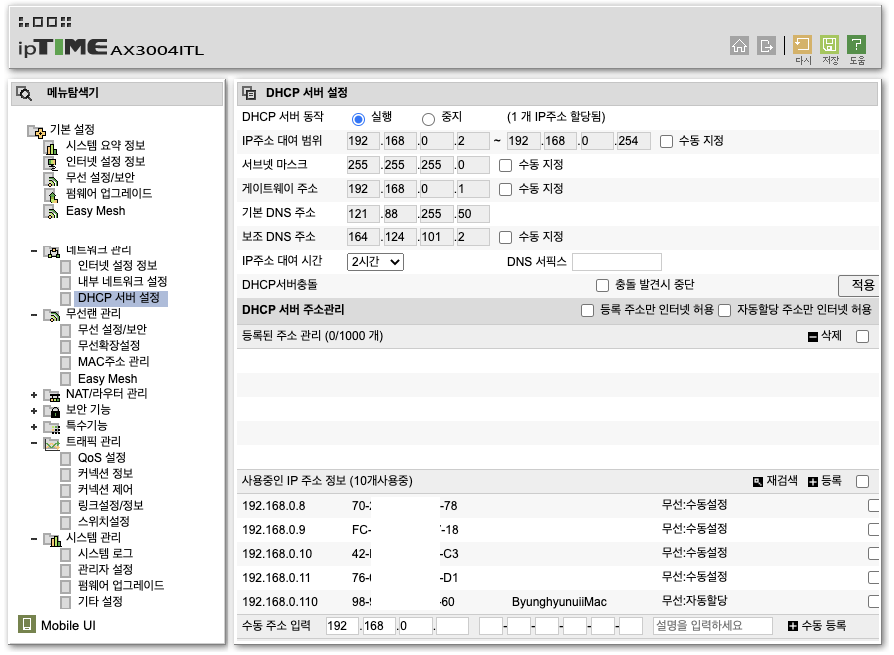Image resolution: width=894 pixels, height=655 pixels.
Task: Click the Mobile UI phone icon
Action: (26, 624)
